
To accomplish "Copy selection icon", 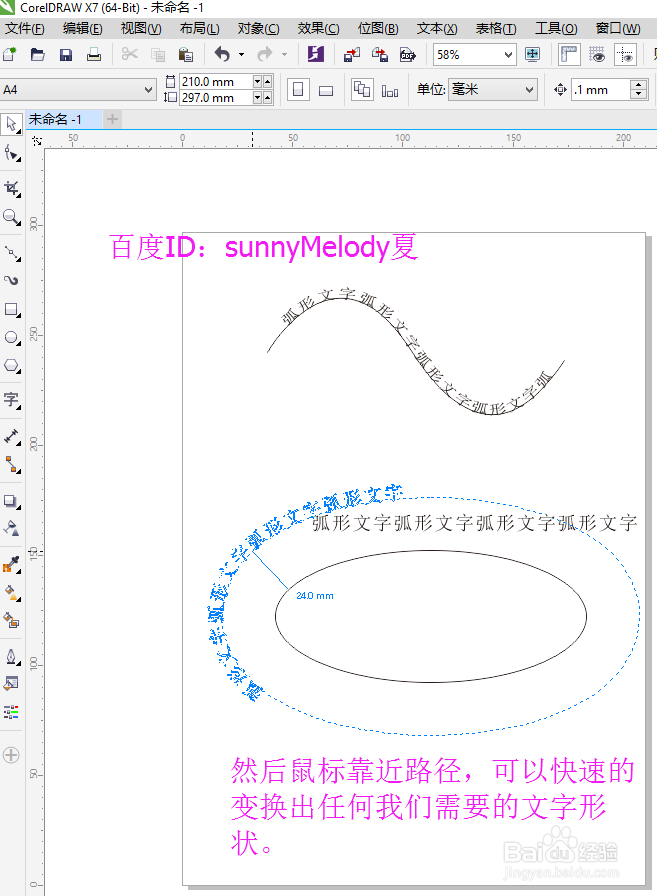I will 158,55.
